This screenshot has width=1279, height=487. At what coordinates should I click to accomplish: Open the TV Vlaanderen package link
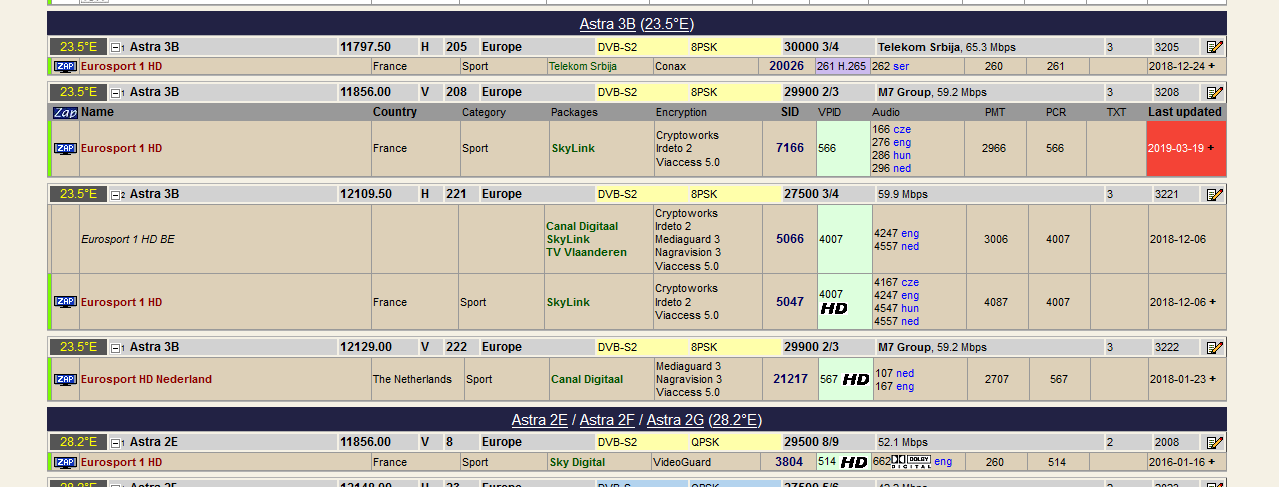pos(587,252)
